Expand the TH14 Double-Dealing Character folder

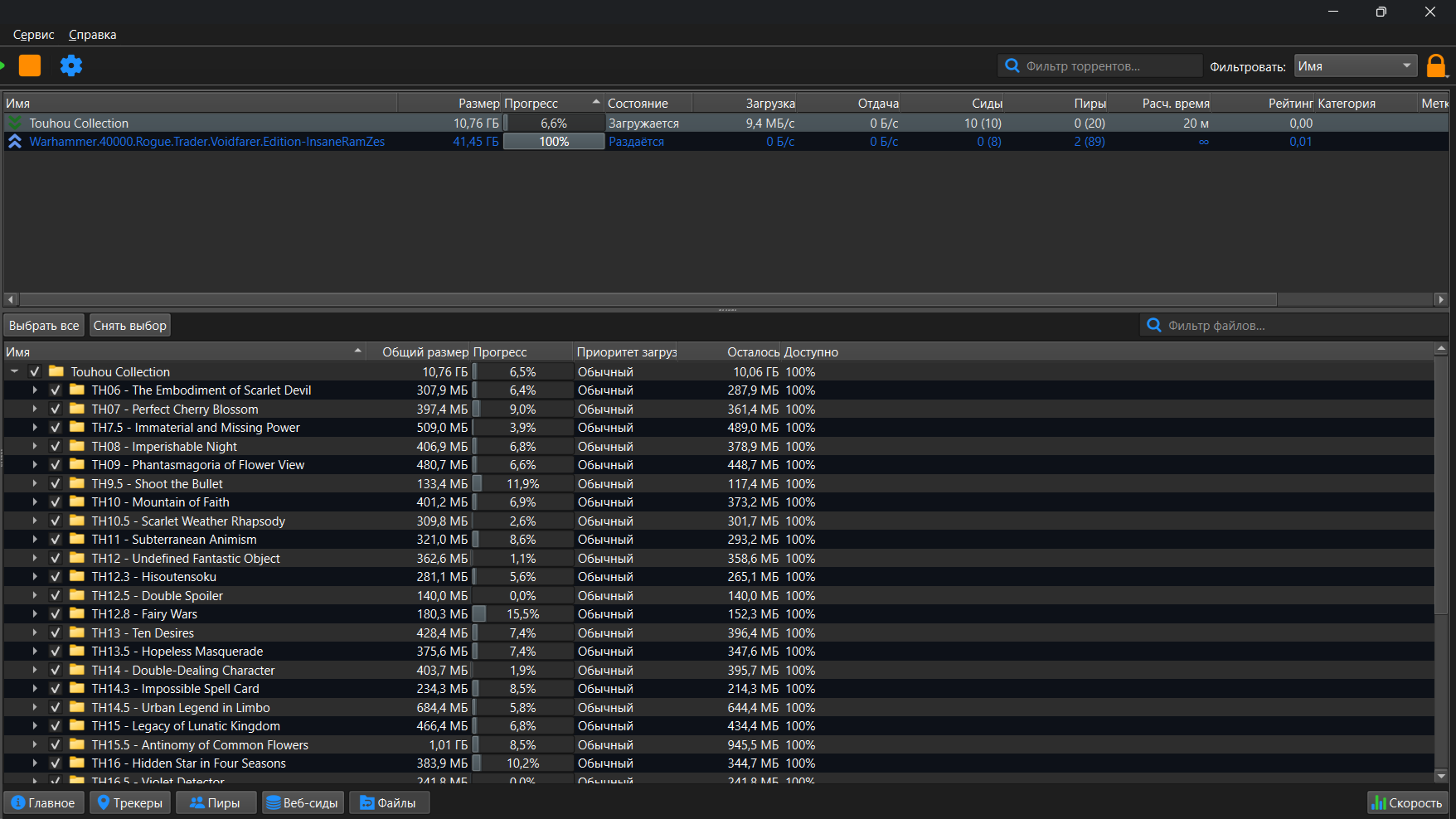[x=35, y=671]
